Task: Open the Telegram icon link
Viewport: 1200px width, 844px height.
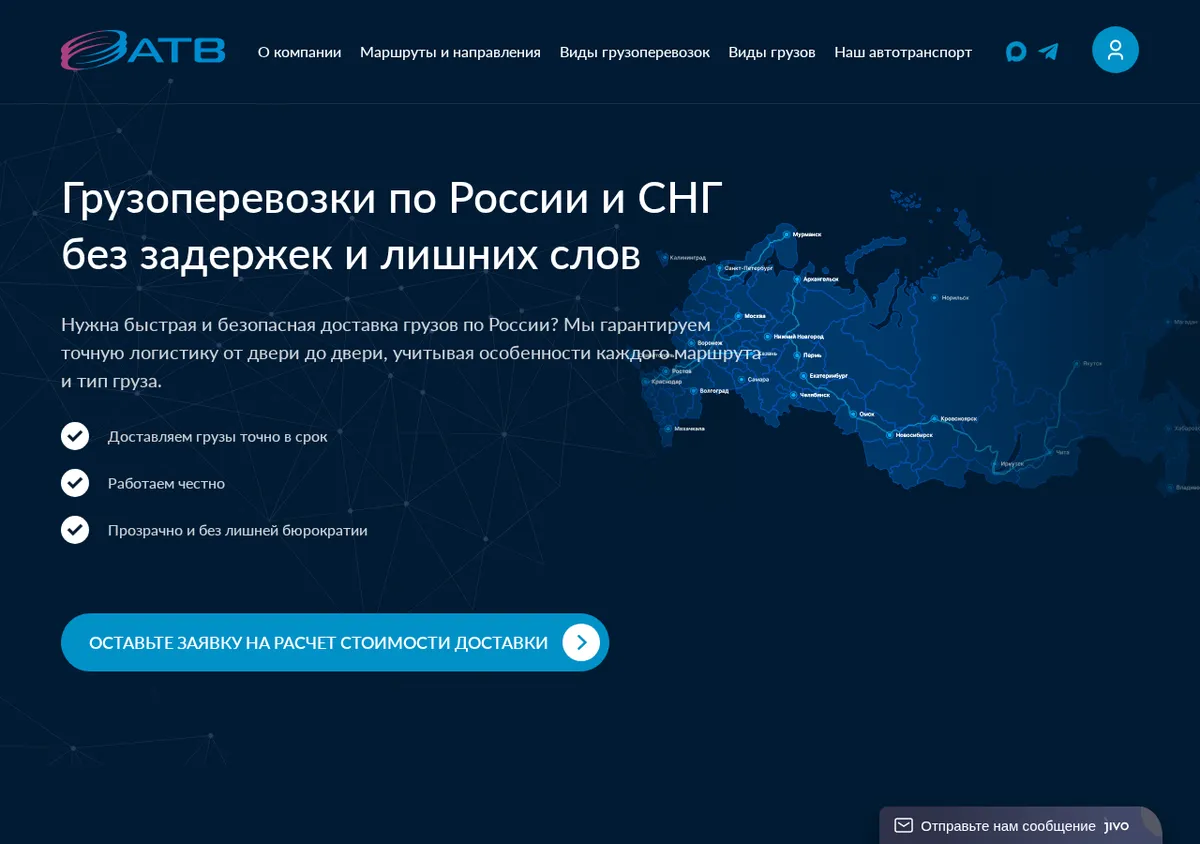Action: [1048, 52]
